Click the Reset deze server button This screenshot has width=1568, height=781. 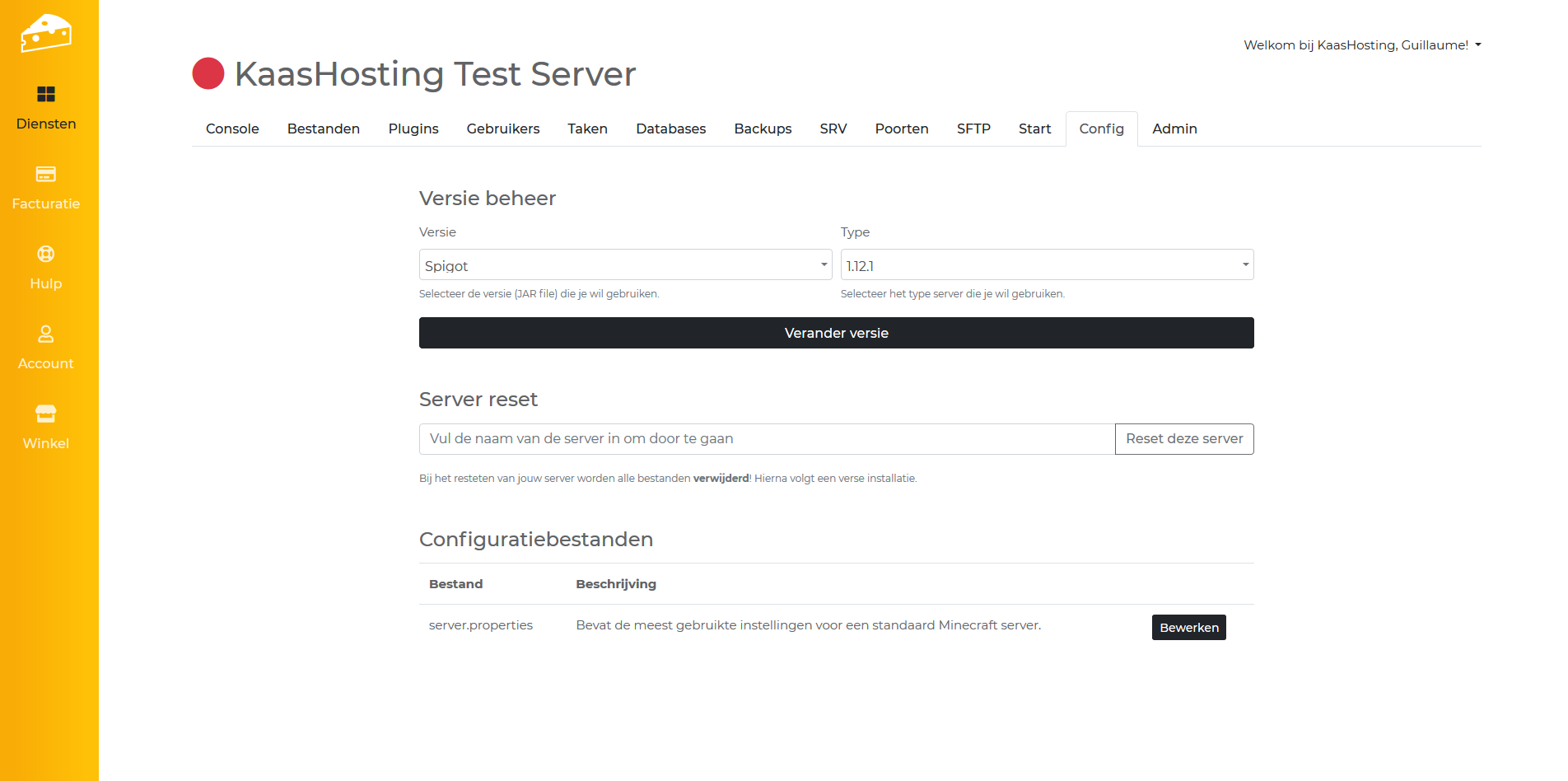[1184, 439]
